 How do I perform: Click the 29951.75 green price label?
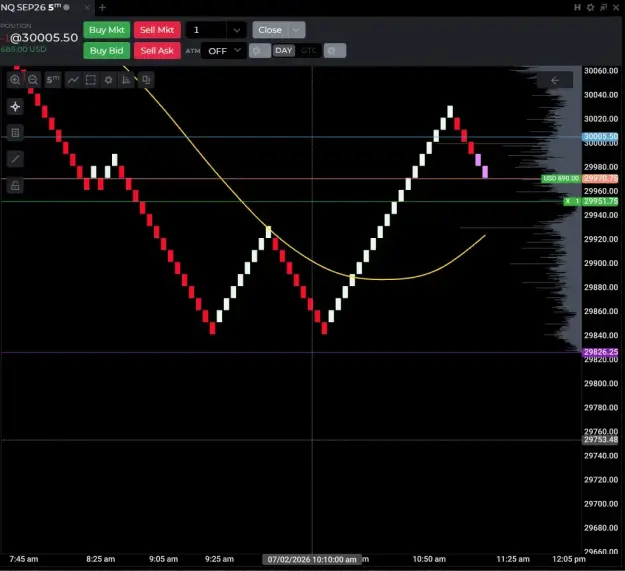pos(601,202)
